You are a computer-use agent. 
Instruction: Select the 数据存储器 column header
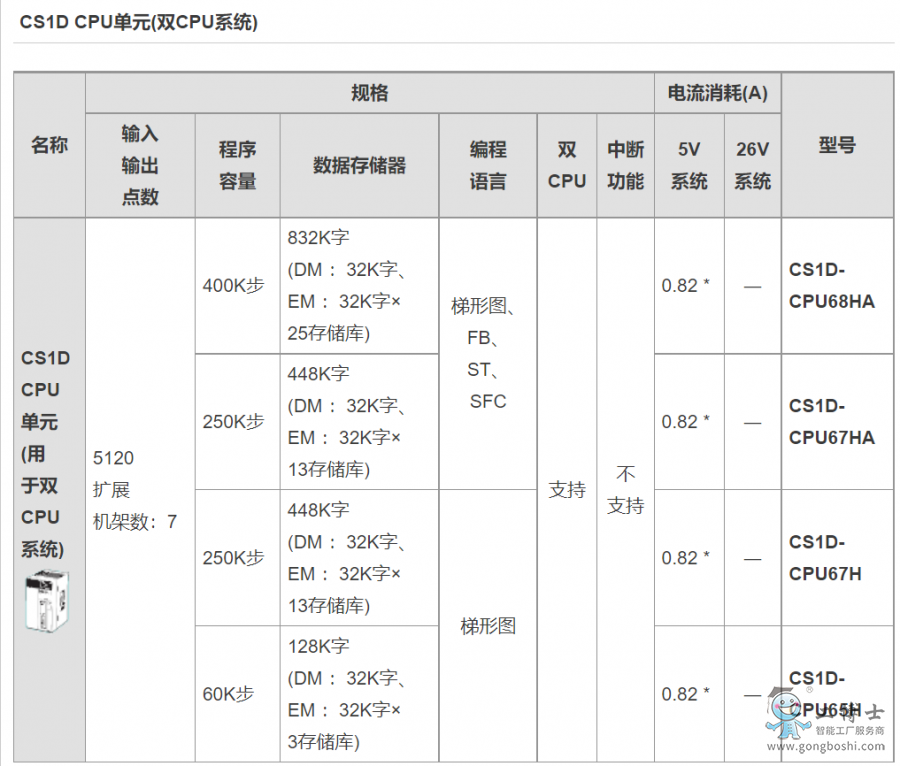click(359, 165)
